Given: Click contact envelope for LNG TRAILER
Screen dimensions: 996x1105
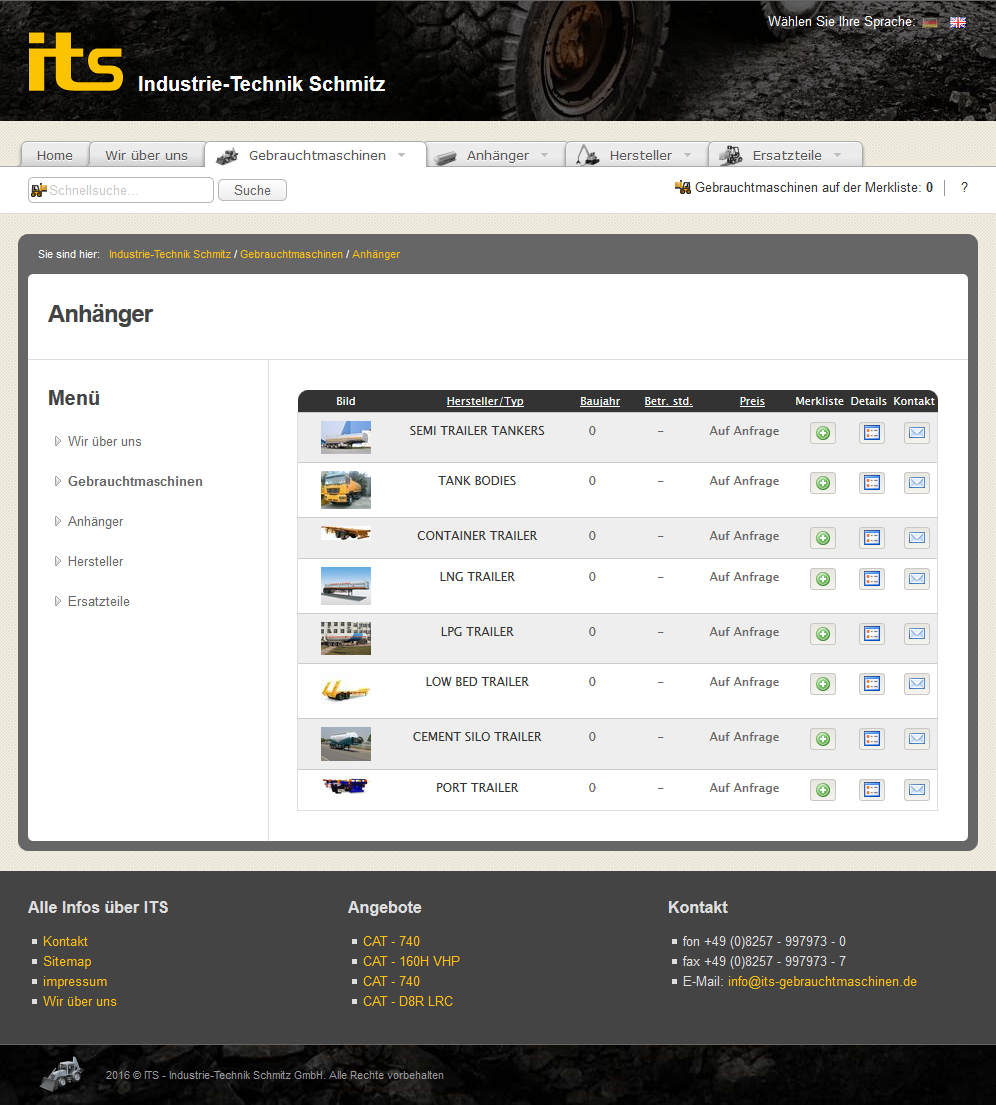Looking at the screenshot, I should [x=916, y=579].
